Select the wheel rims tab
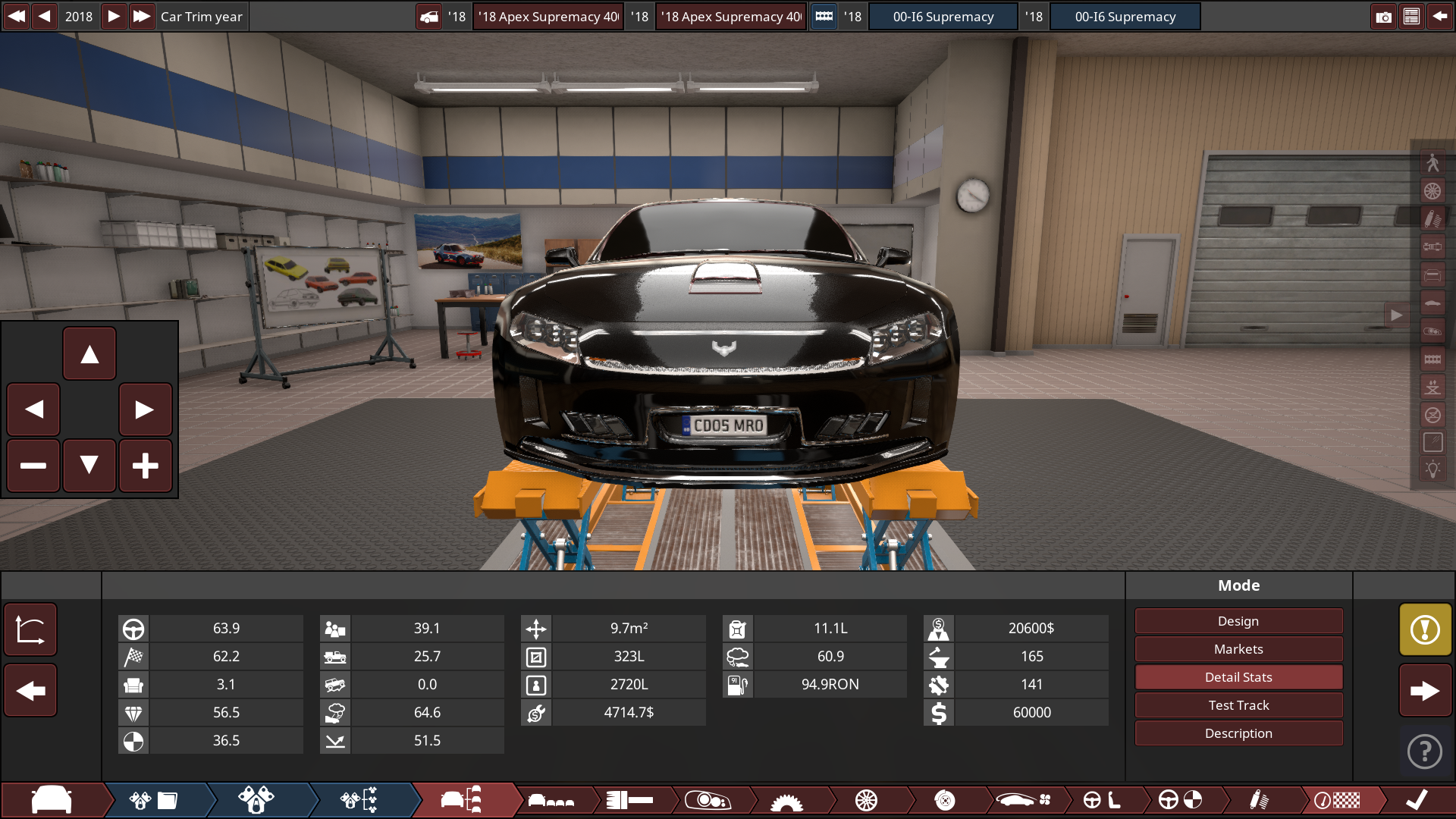Viewport: 1456px width, 819px height. click(866, 799)
